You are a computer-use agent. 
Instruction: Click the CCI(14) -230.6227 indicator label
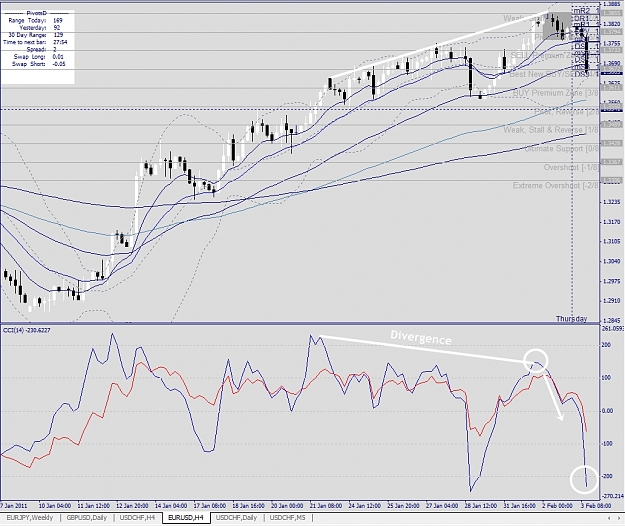27,330
